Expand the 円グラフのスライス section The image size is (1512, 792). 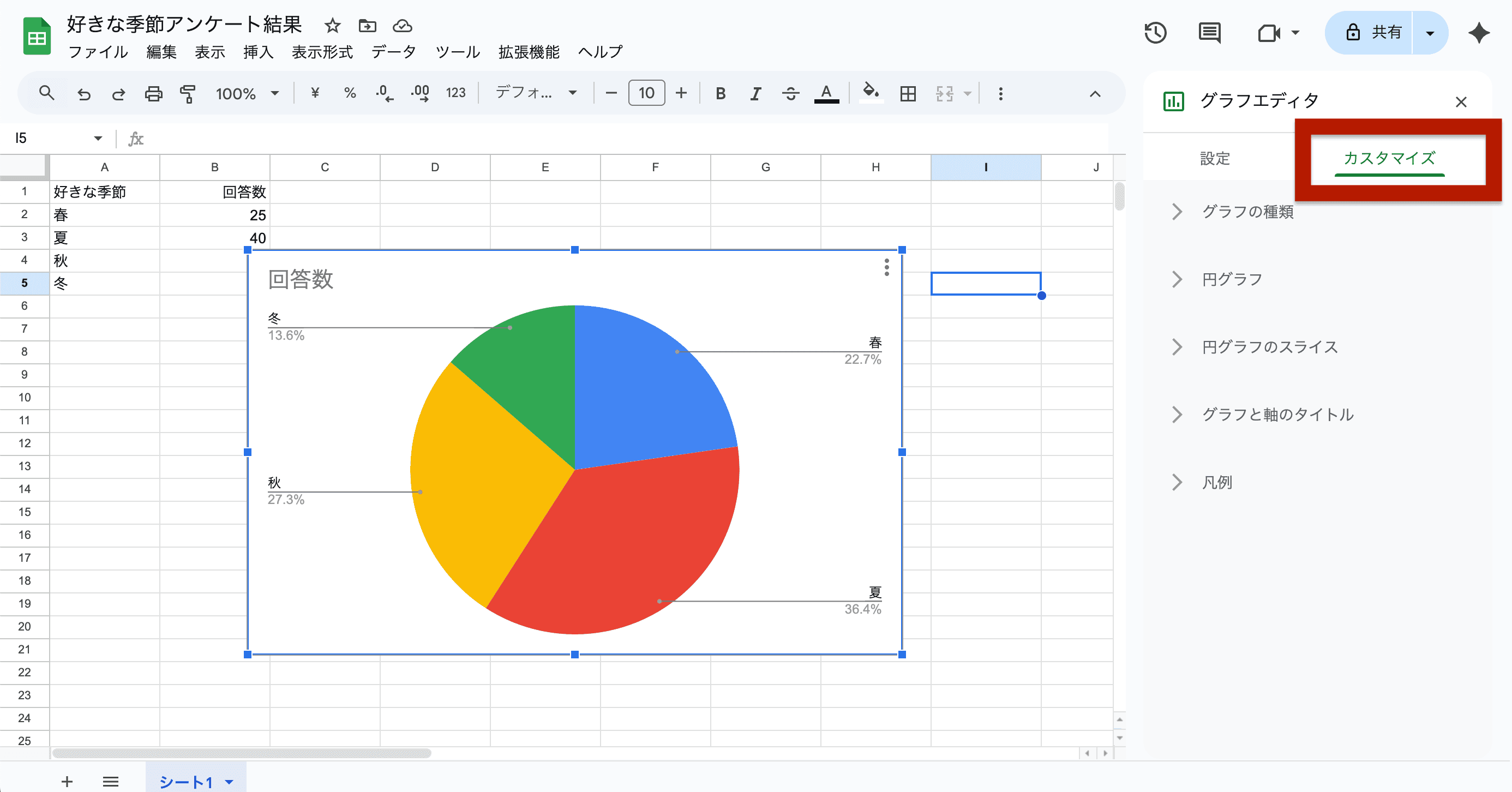click(1270, 347)
